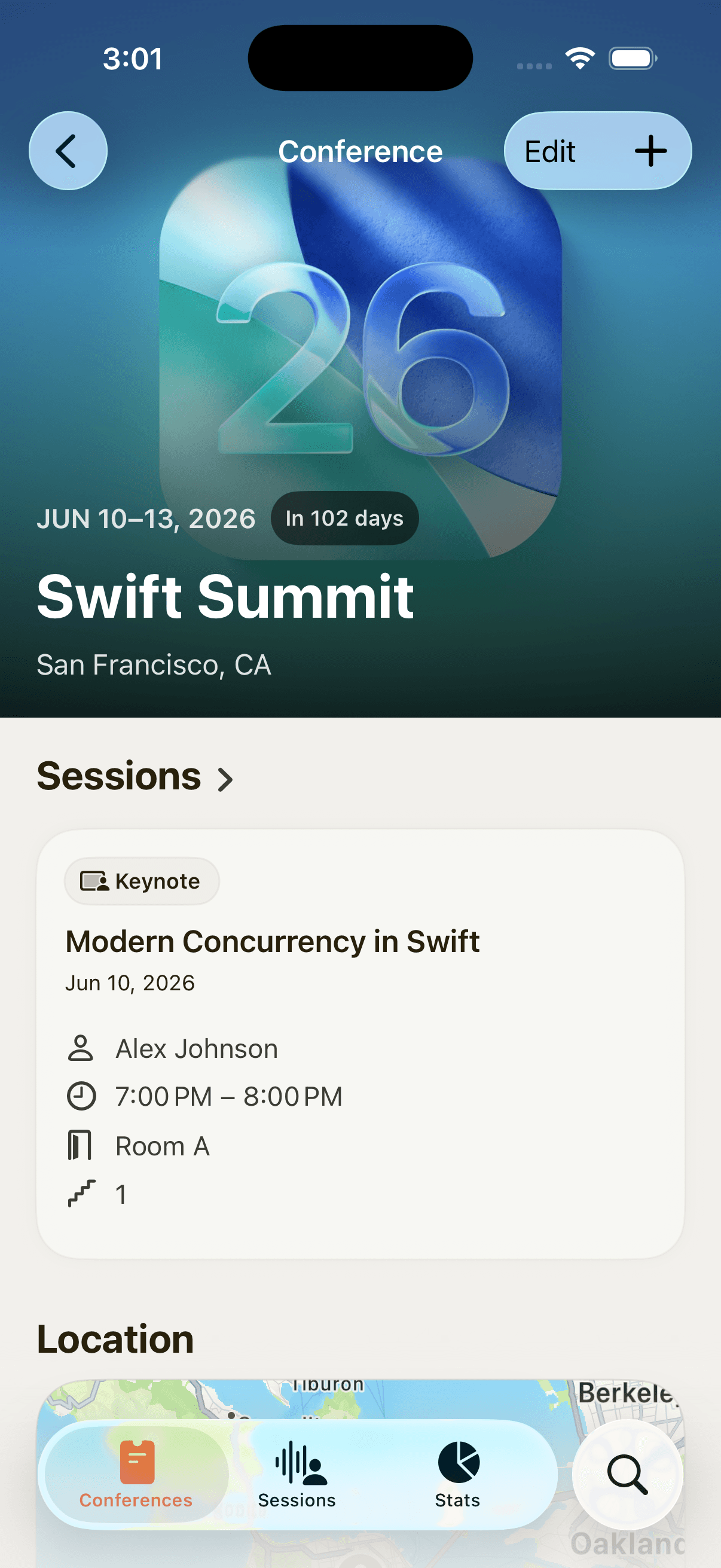The image size is (721, 1568).
Task: Tap the back chevron button
Action: point(68,151)
